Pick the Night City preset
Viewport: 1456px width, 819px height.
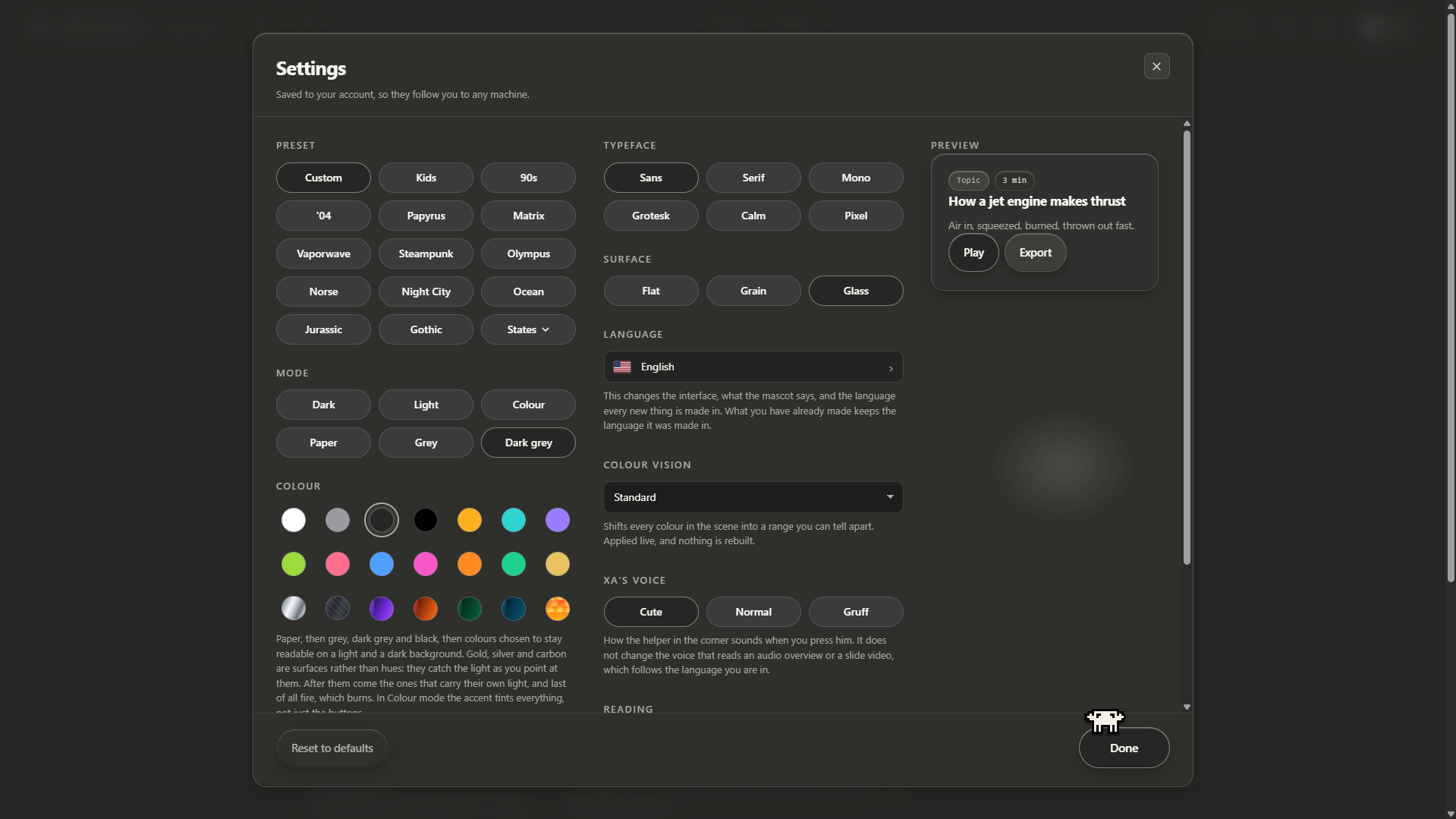tap(426, 291)
